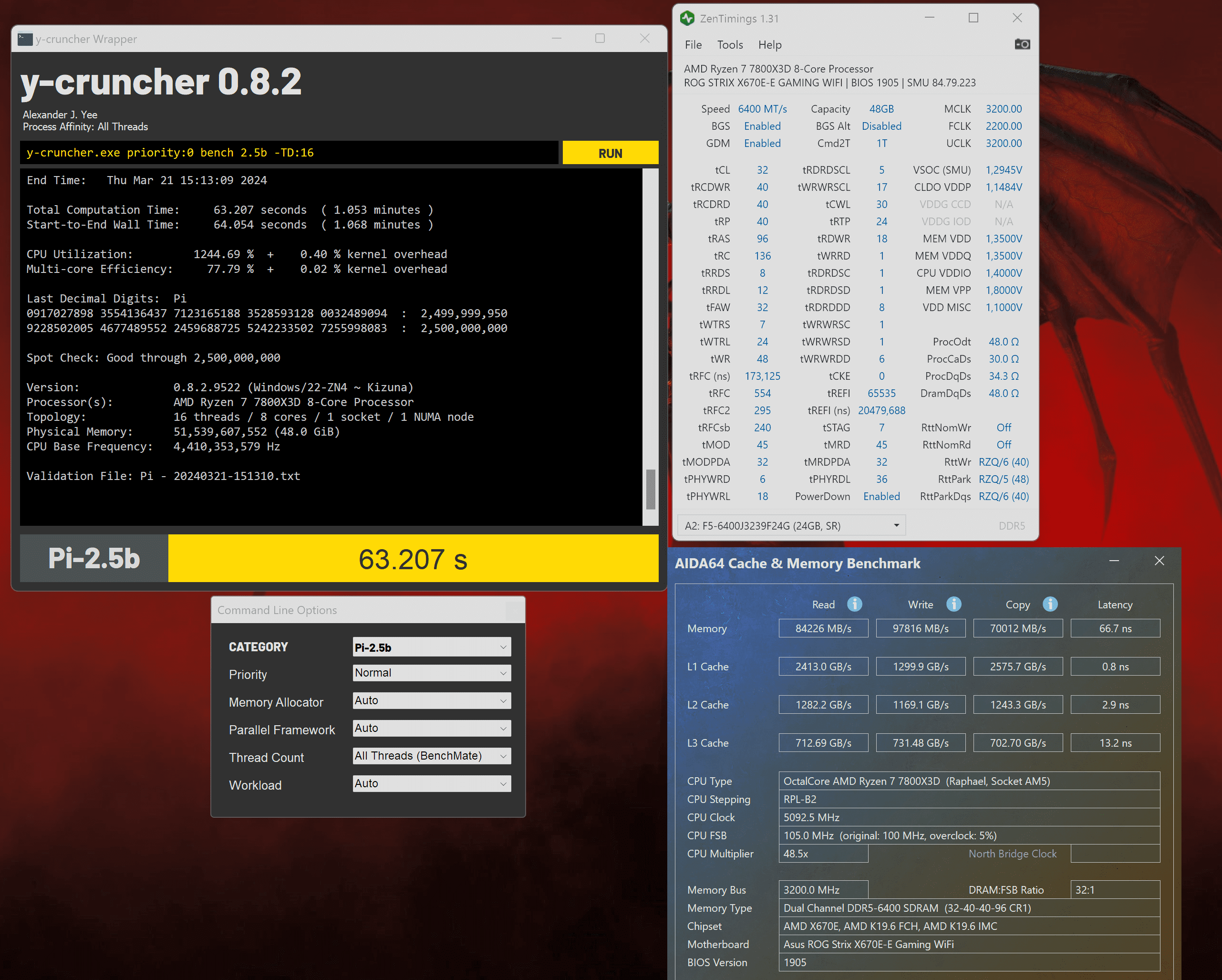Click the ZenTimings screenshot camera icon
Screen dimensions: 1222x980
[x=1022, y=44]
